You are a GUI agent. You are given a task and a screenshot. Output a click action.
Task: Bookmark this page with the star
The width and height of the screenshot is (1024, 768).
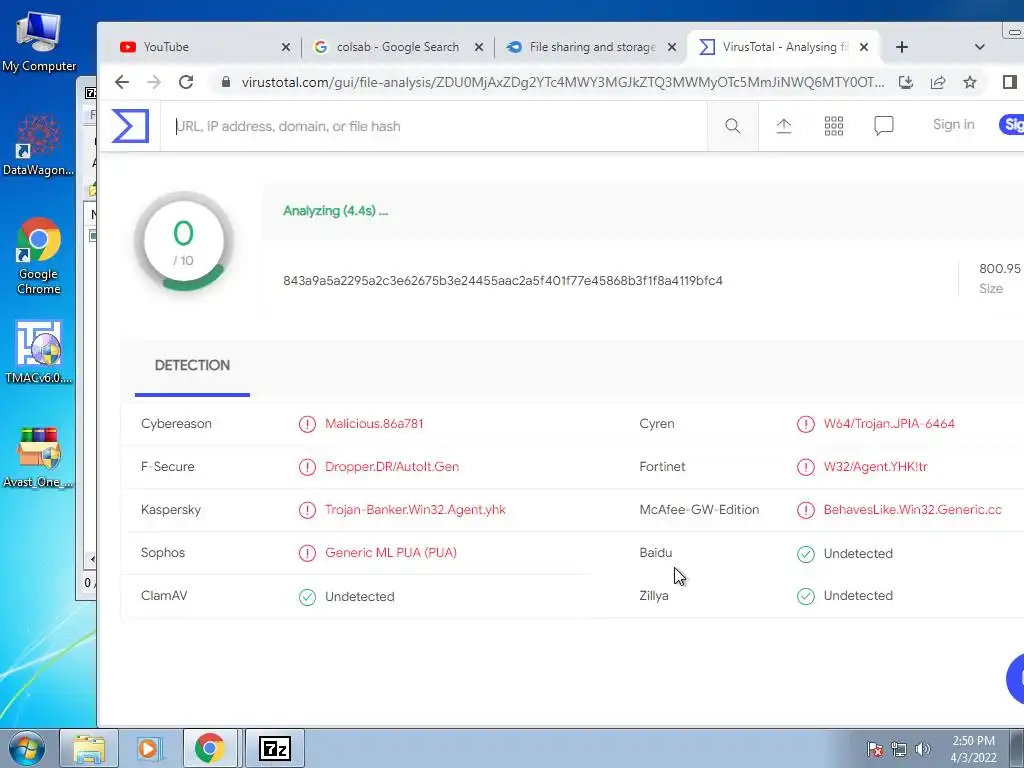click(970, 82)
